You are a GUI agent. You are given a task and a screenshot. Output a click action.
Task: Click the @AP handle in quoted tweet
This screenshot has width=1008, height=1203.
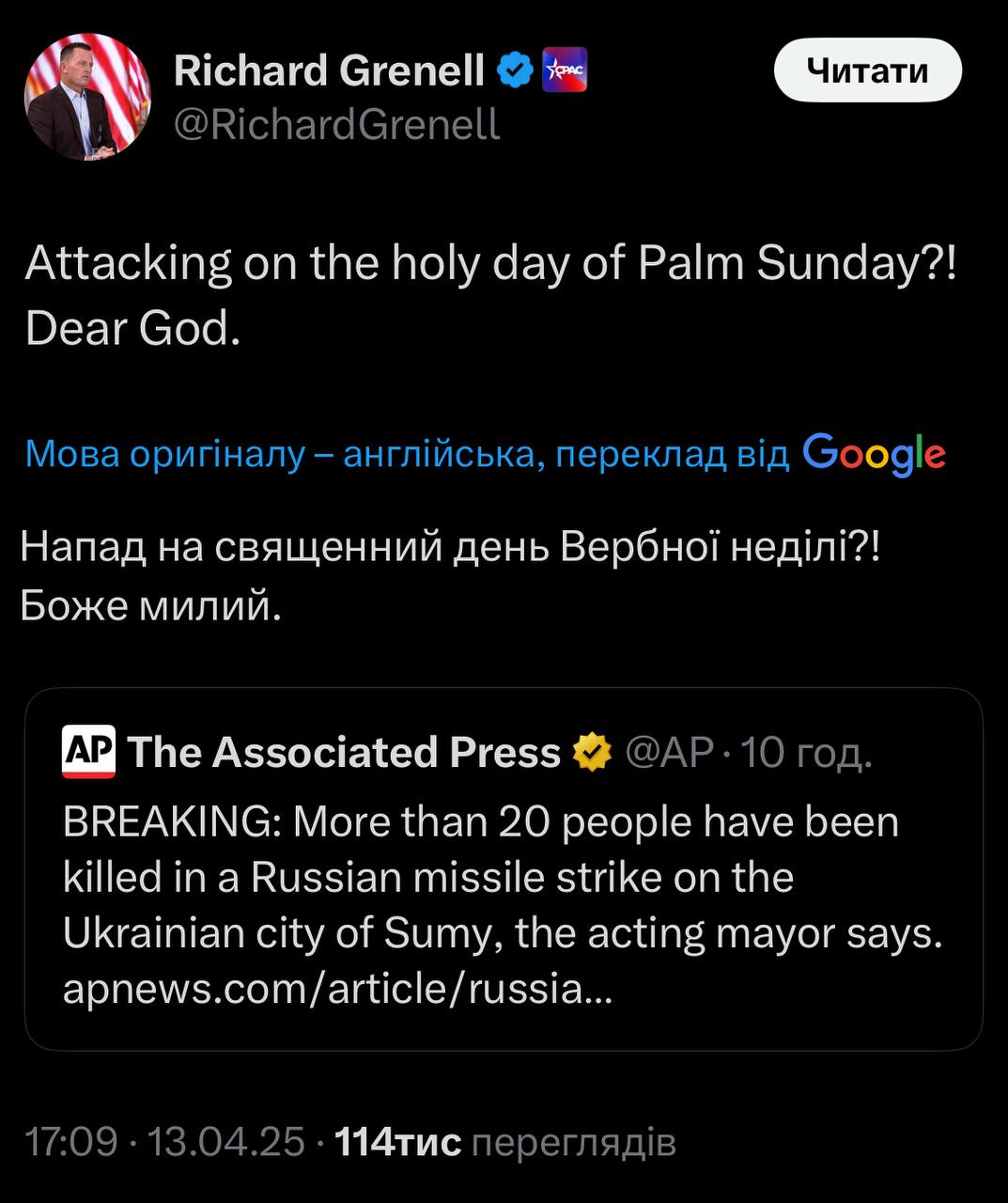click(669, 753)
